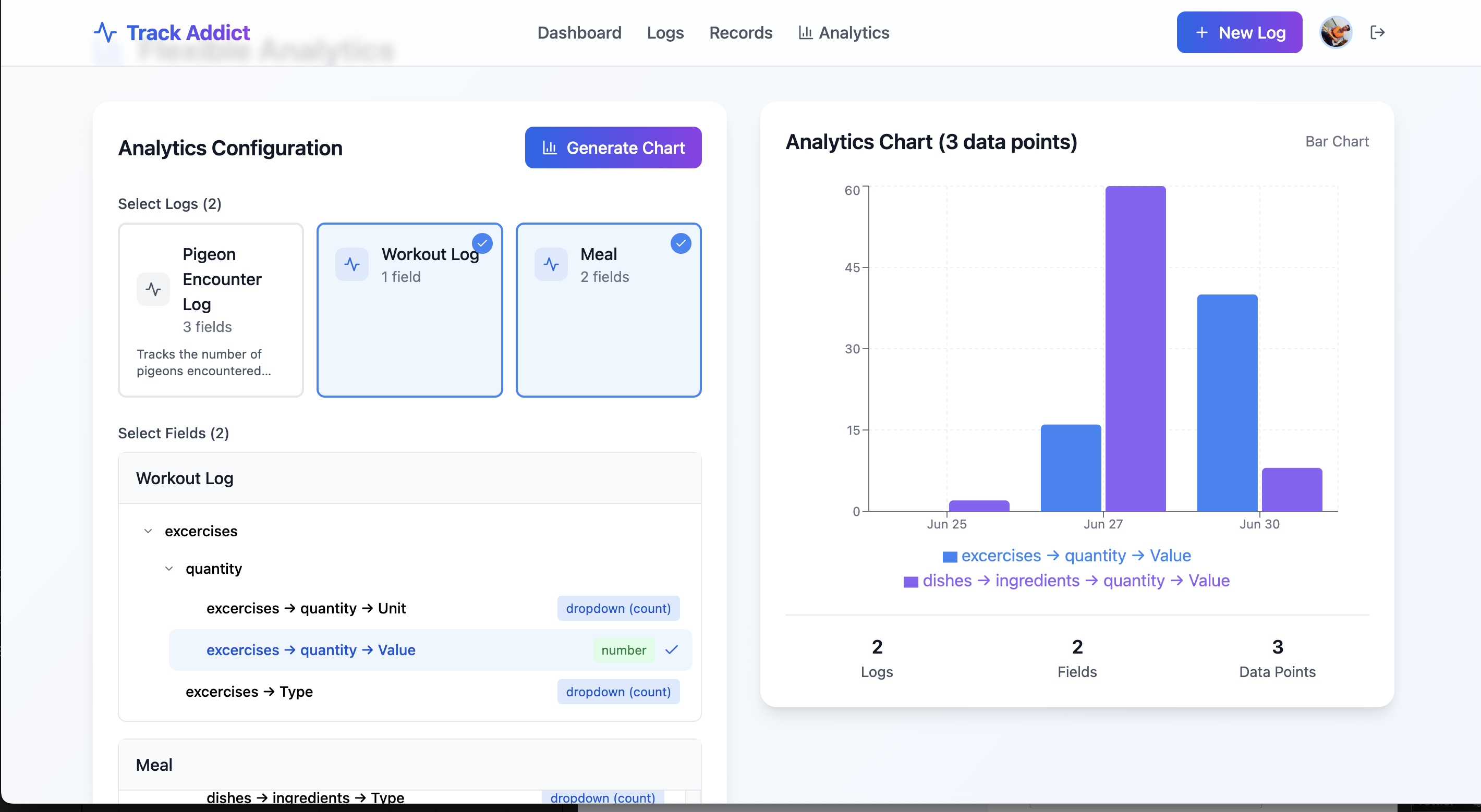Image resolution: width=1481 pixels, height=812 pixels.
Task: Open the Records nav item
Action: point(740,33)
